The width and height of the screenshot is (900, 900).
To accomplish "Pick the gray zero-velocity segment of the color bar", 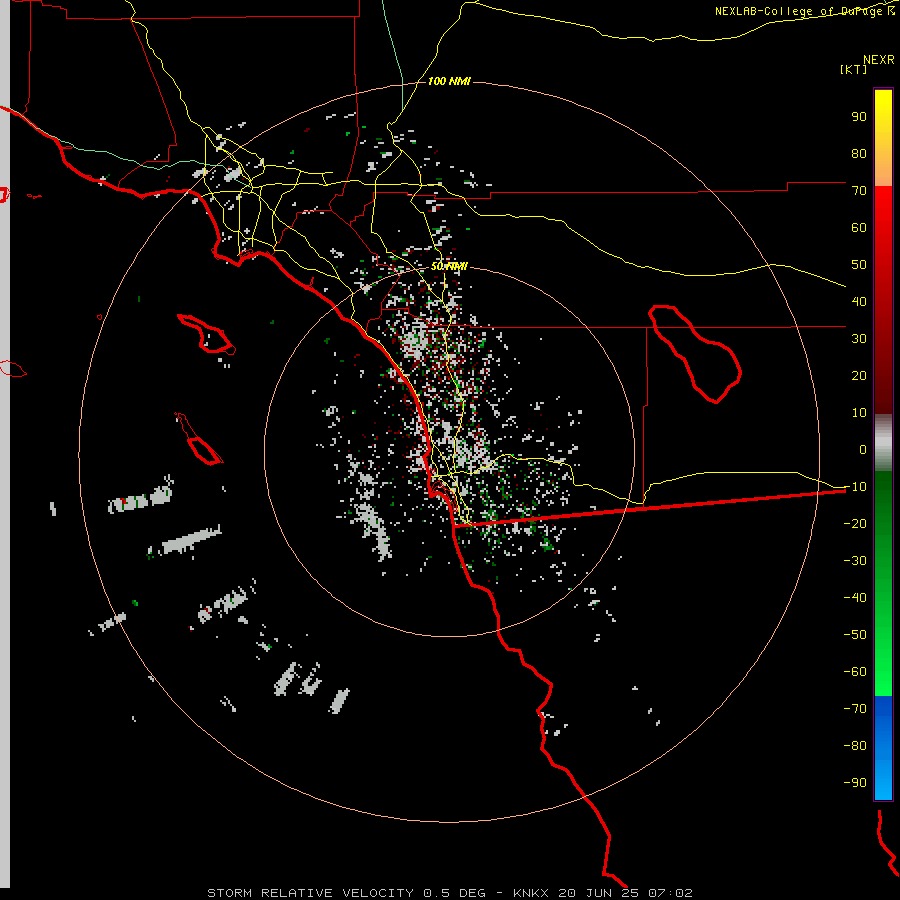I will pyautogui.click(x=883, y=443).
